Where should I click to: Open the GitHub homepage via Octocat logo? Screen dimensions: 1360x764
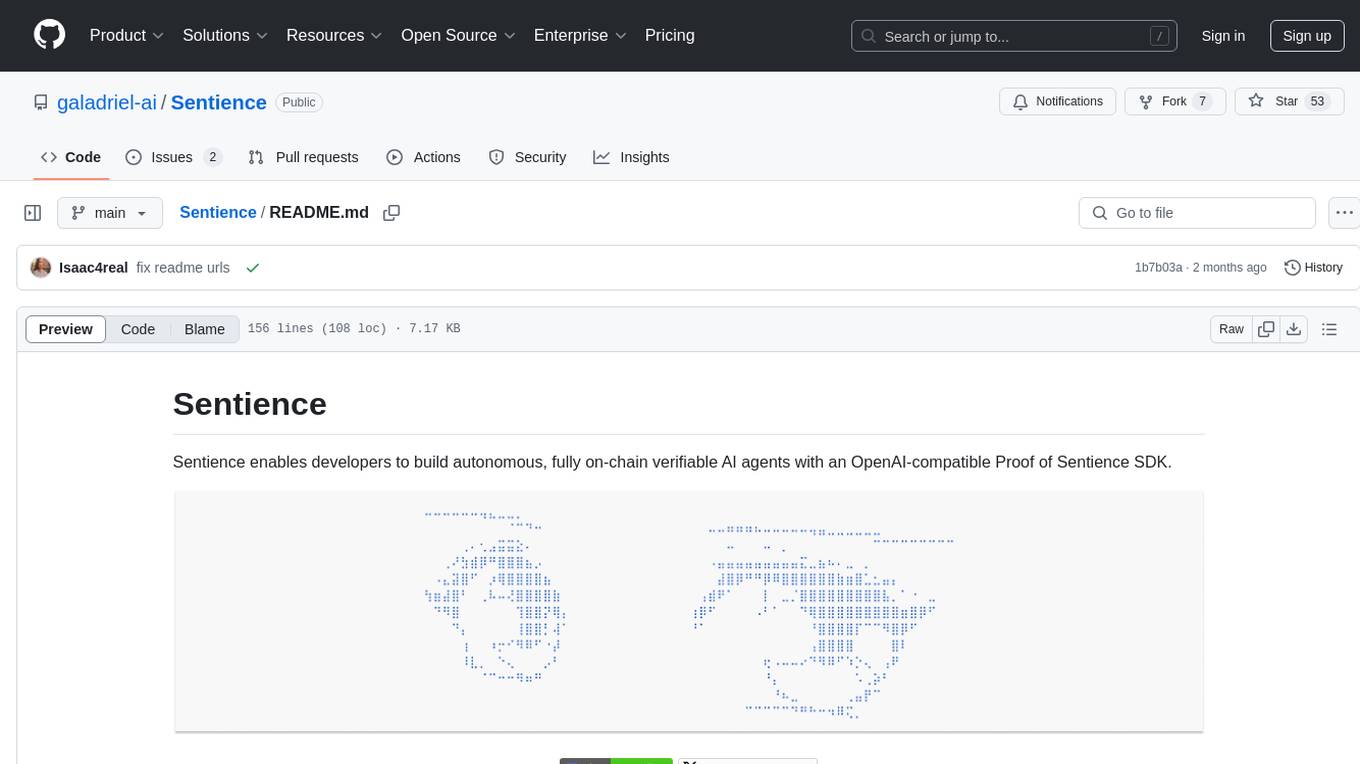click(x=49, y=35)
